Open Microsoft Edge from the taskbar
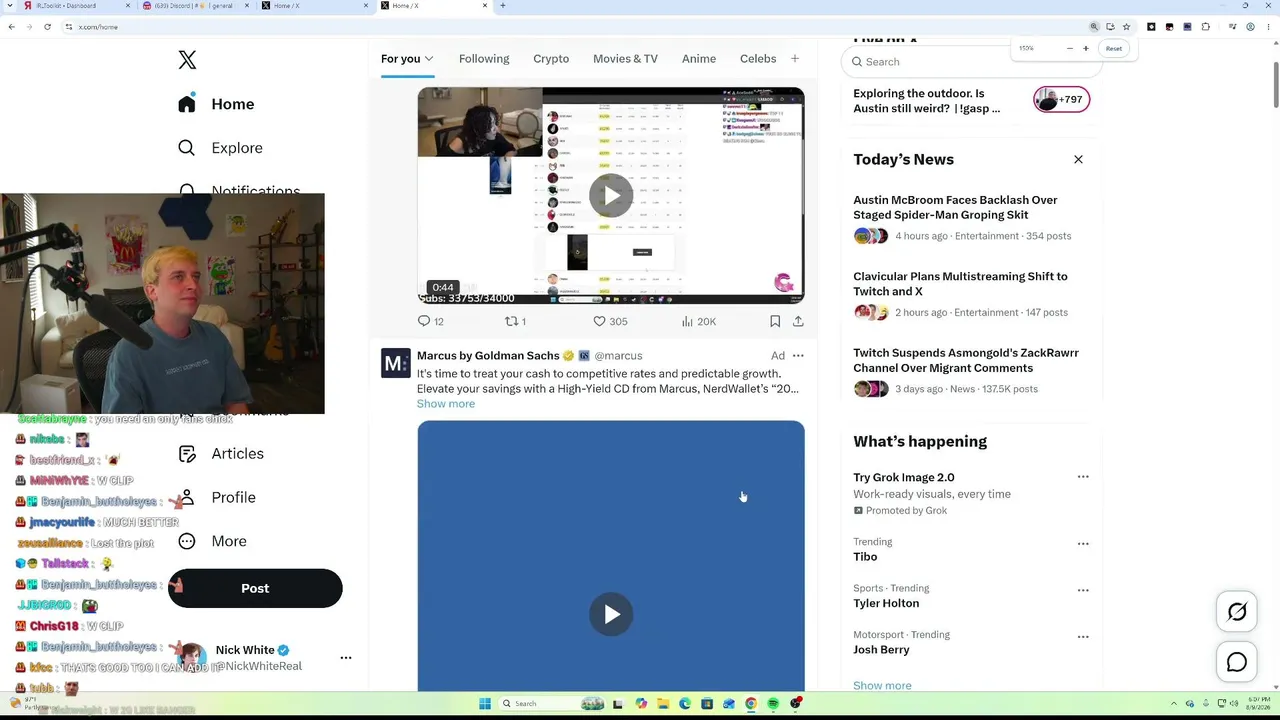The image size is (1280, 720). [685, 704]
